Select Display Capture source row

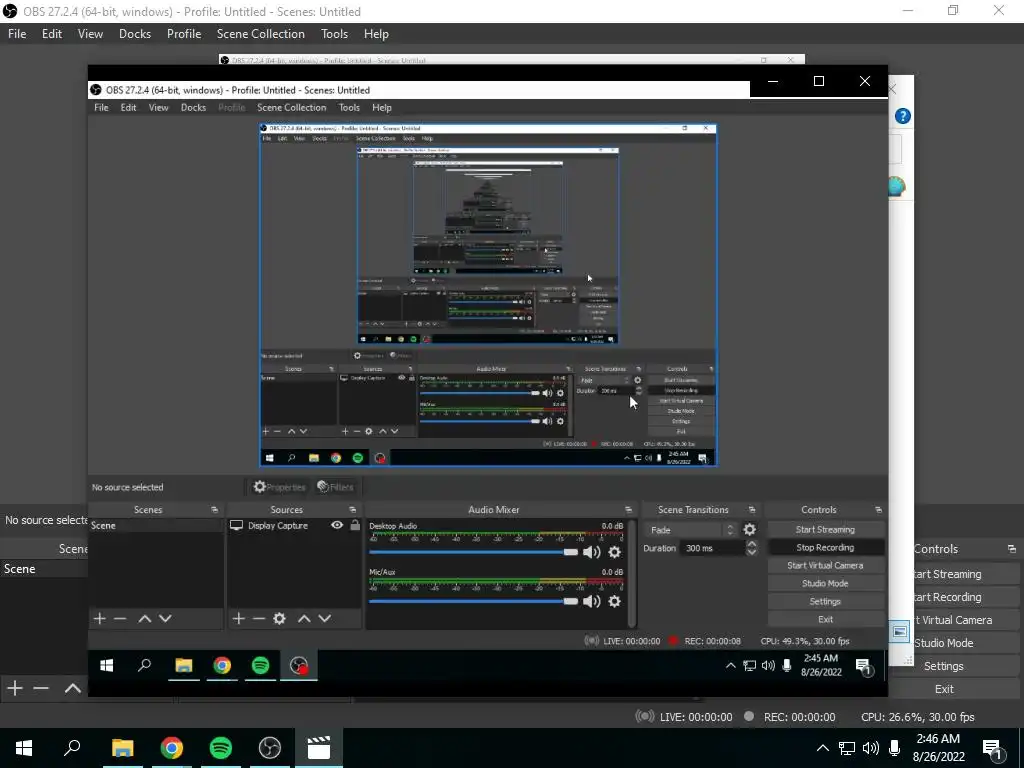[x=295, y=525]
